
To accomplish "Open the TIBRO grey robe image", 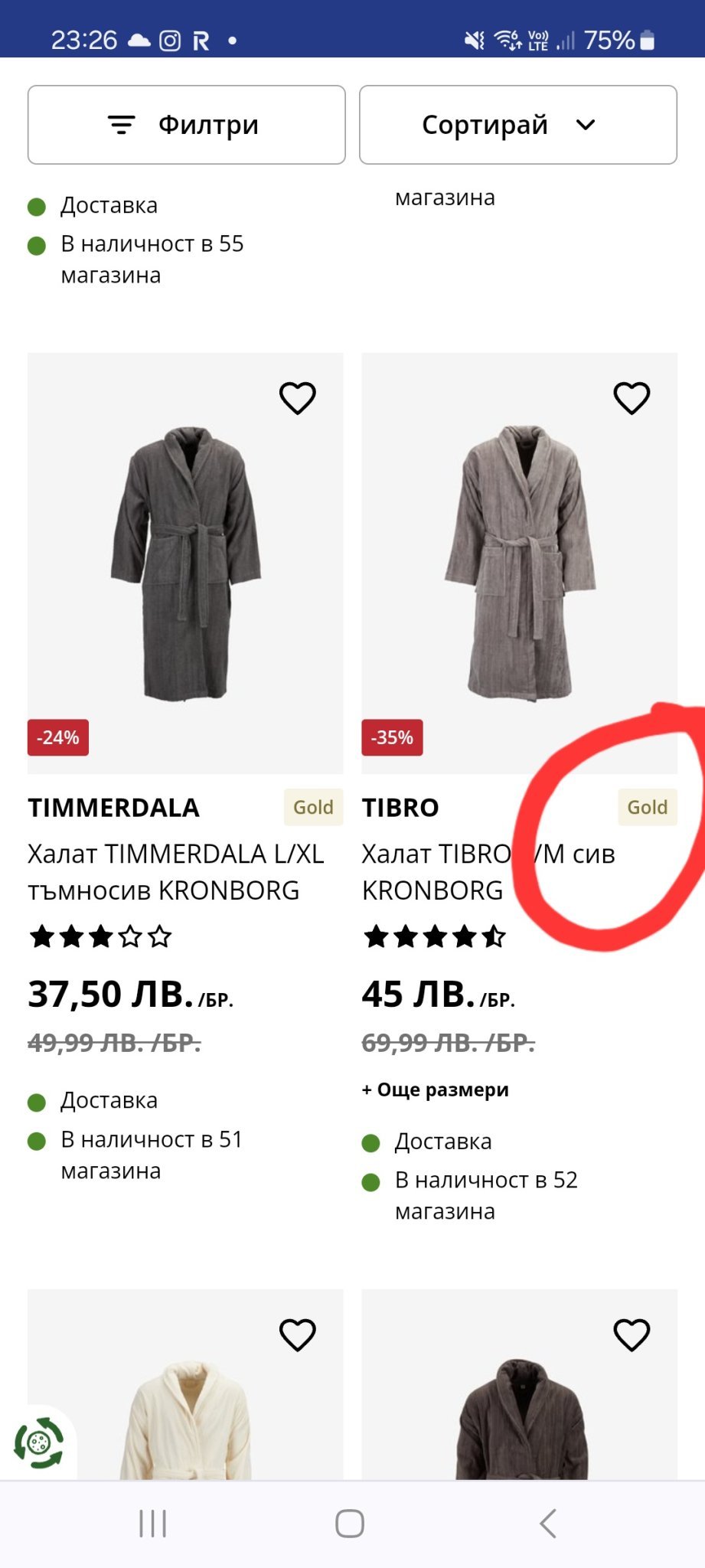I will coord(519,563).
